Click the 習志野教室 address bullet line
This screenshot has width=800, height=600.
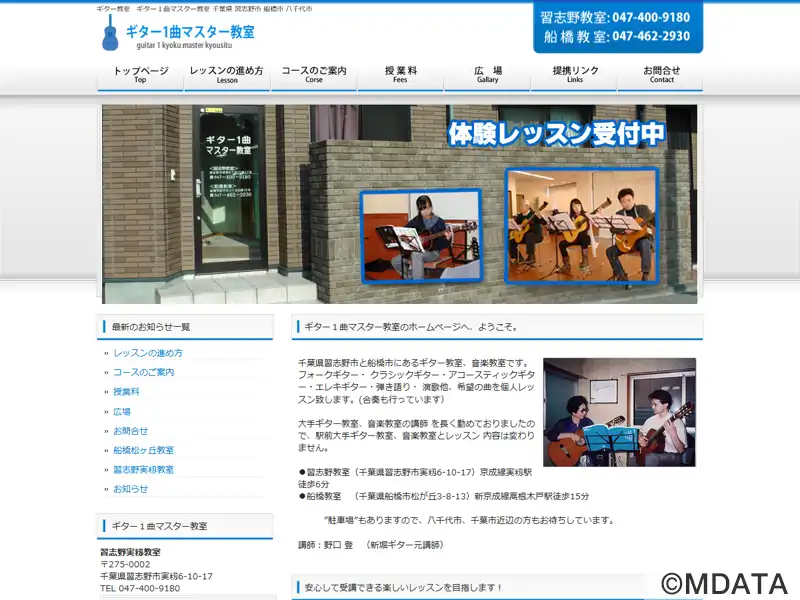coord(415,478)
